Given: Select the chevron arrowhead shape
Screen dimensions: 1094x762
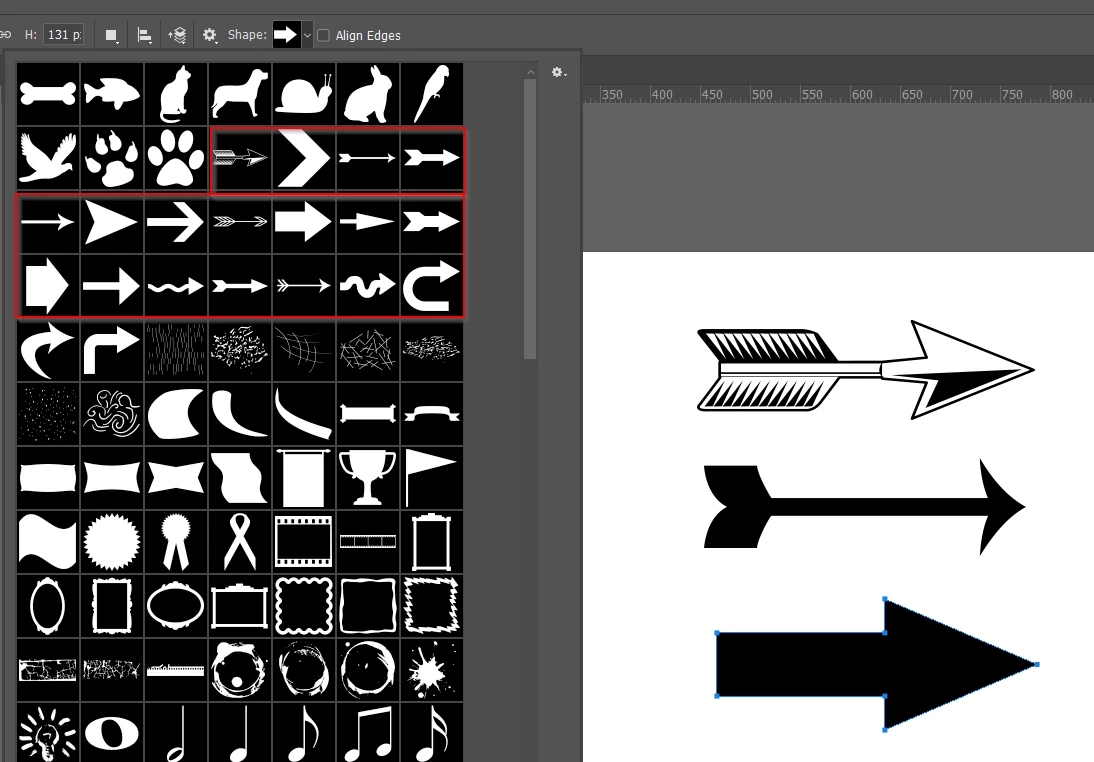Looking at the screenshot, I should tap(304, 158).
